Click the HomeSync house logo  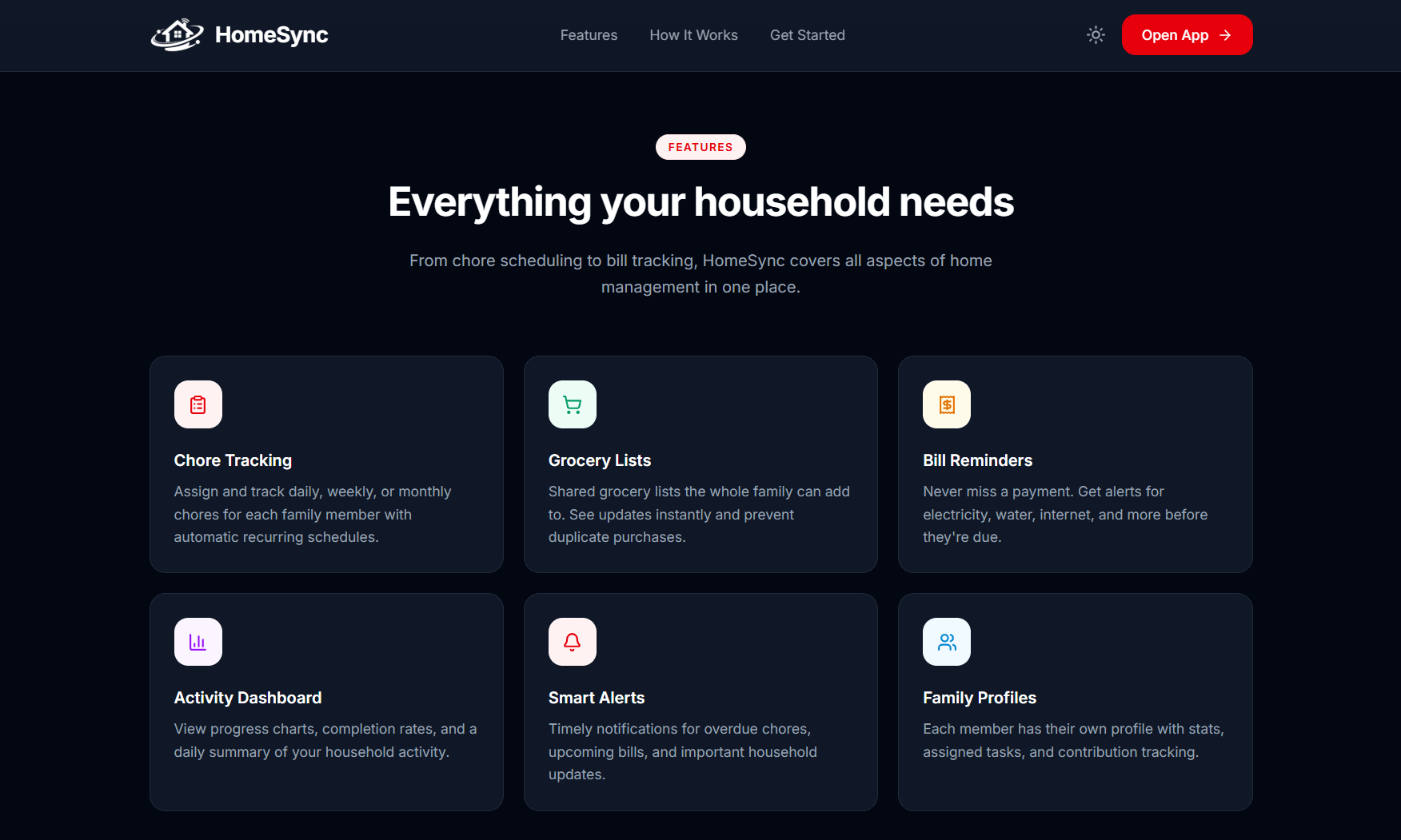pos(177,34)
